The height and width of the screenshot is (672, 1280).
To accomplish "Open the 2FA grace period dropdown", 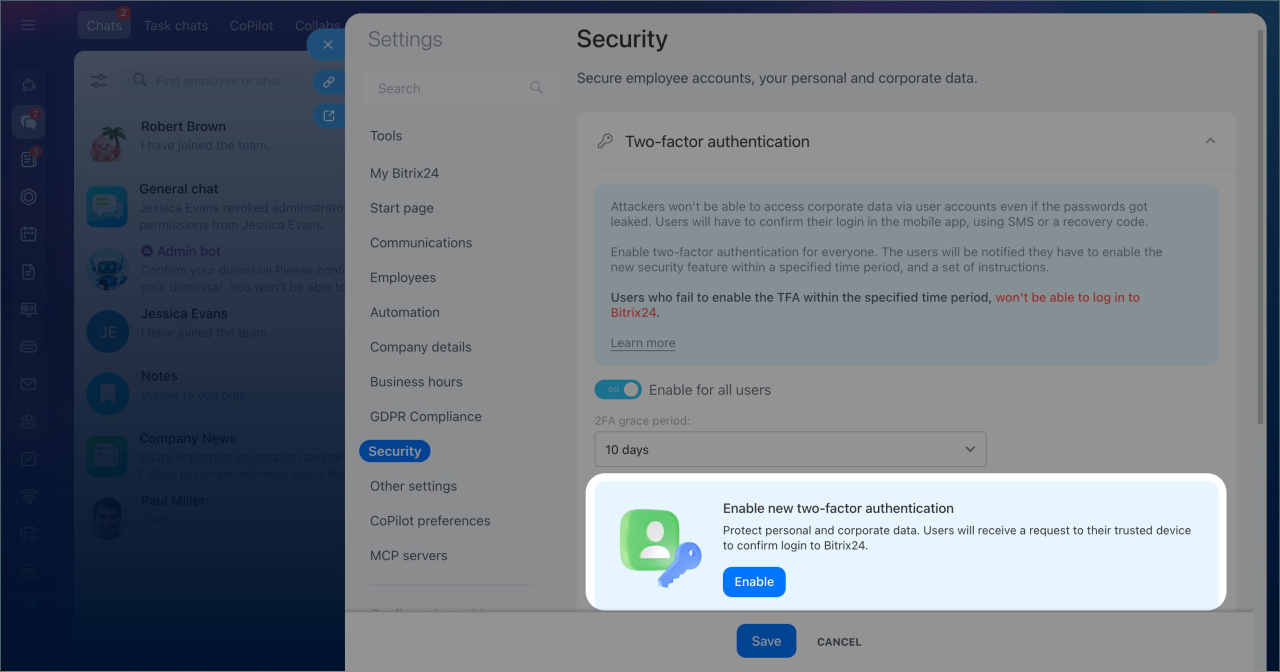I will click(x=790, y=450).
